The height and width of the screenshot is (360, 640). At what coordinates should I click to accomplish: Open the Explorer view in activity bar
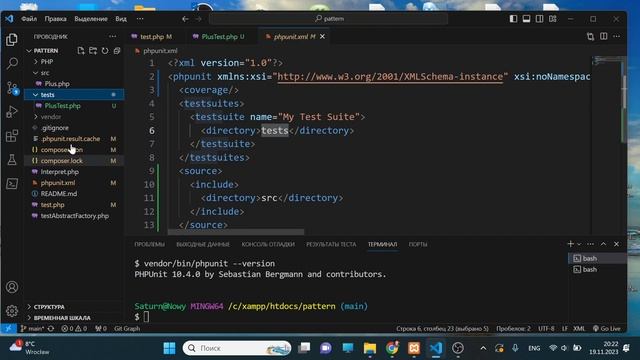click(12, 40)
